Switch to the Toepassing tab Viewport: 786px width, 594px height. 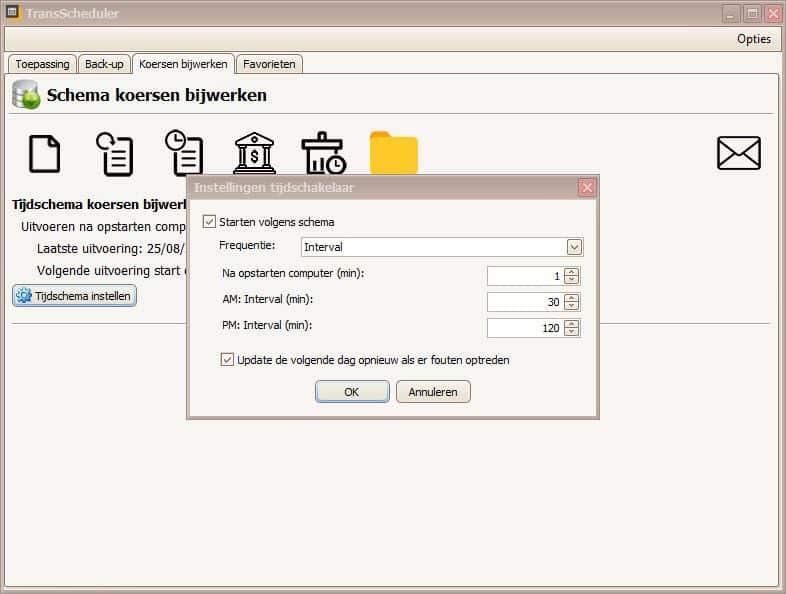coord(42,64)
